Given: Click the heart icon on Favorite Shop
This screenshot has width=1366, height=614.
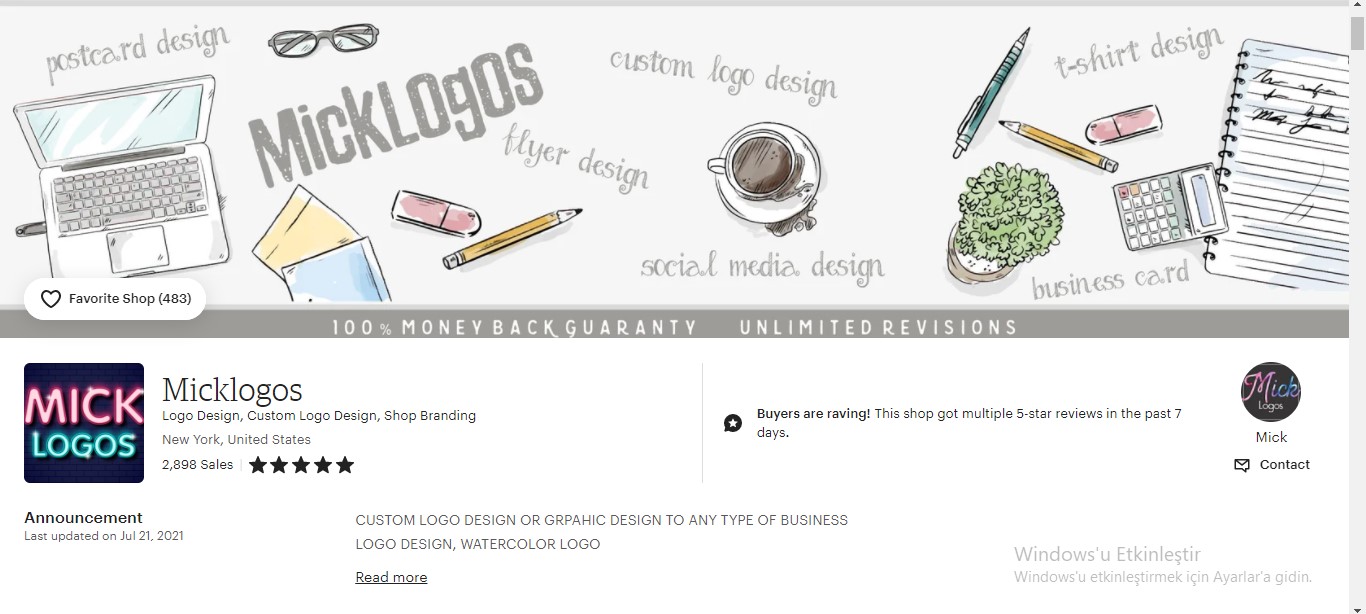Looking at the screenshot, I should pyautogui.click(x=50, y=299).
